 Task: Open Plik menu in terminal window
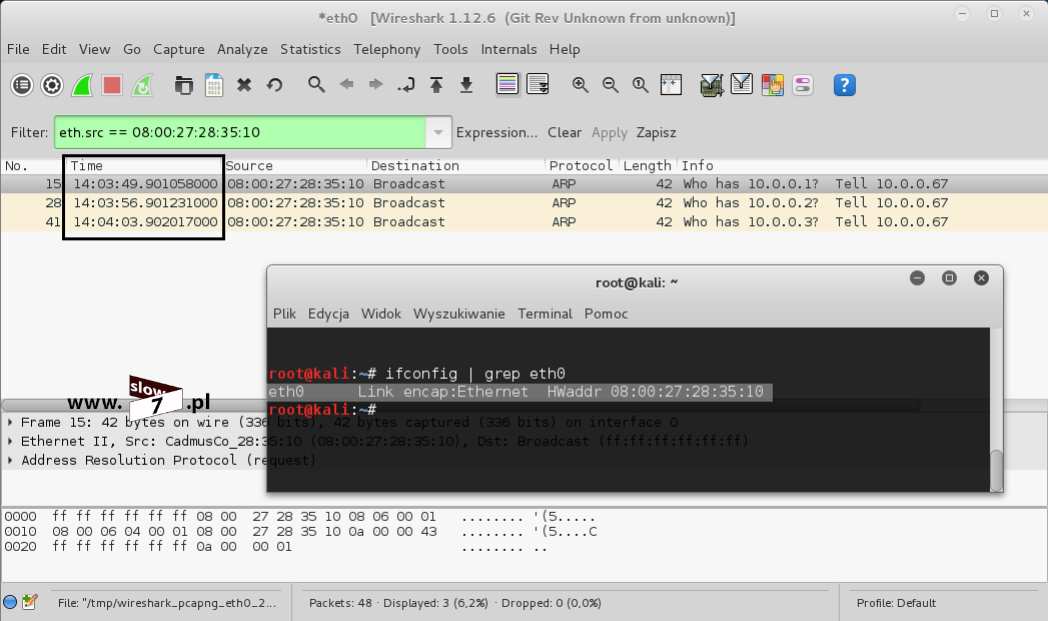pyautogui.click(x=284, y=314)
